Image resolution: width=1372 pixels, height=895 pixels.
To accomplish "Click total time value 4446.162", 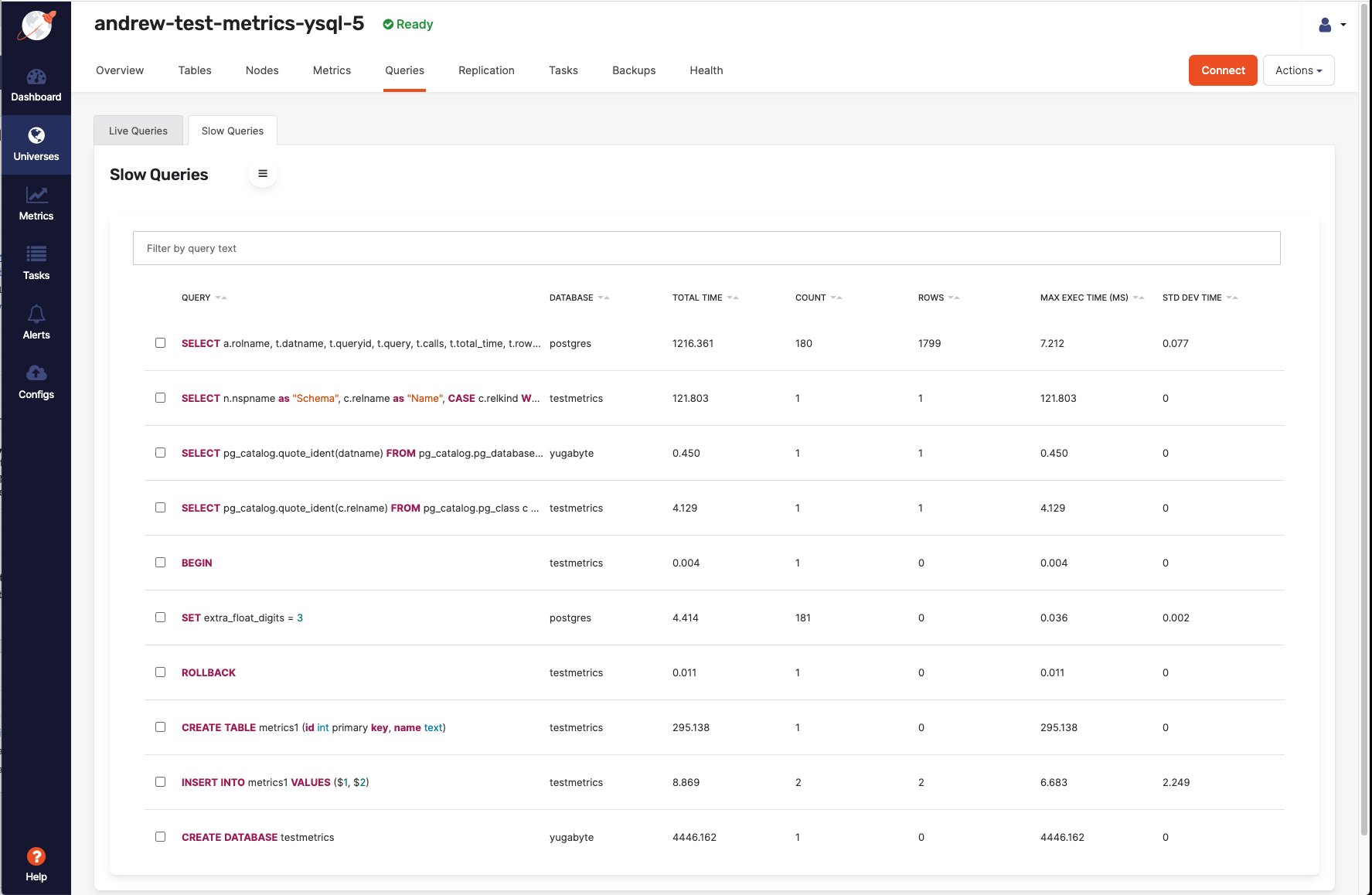I will click(694, 837).
